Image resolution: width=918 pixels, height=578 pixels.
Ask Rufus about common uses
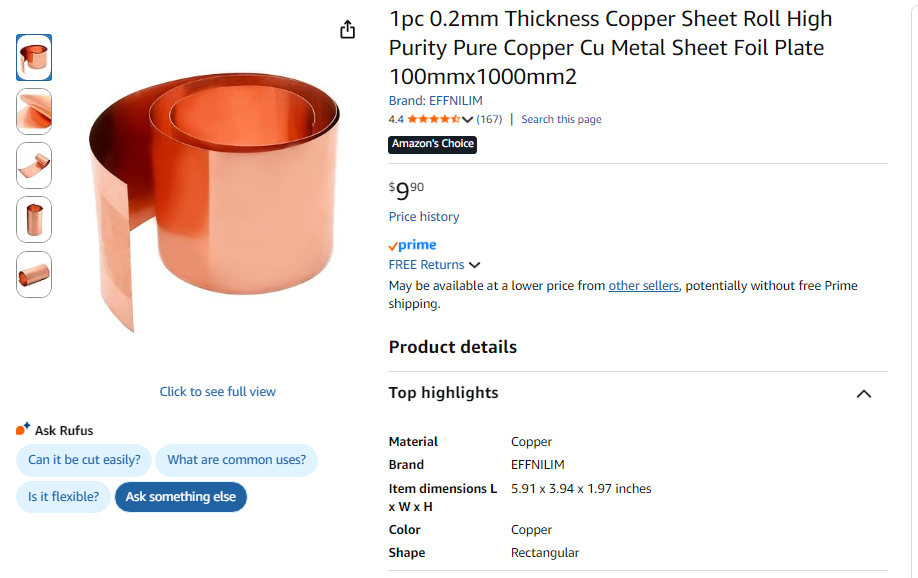pos(236,460)
